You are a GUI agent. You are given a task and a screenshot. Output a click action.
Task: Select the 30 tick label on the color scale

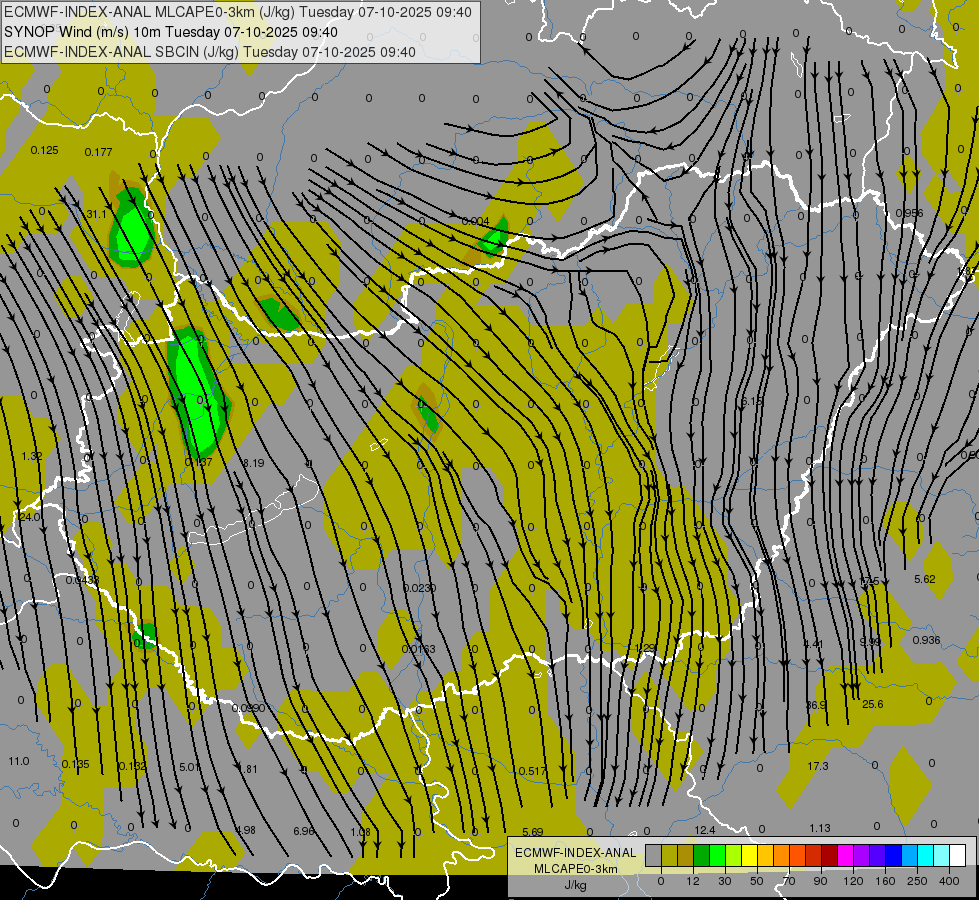click(725, 881)
